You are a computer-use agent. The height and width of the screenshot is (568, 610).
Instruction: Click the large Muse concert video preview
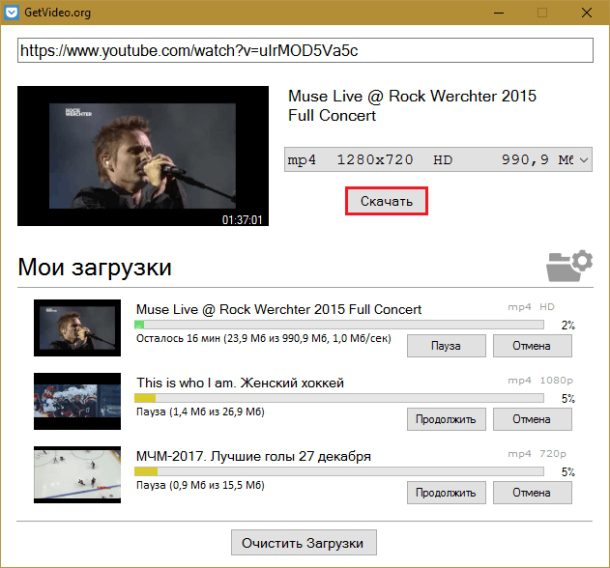tap(143, 156)
